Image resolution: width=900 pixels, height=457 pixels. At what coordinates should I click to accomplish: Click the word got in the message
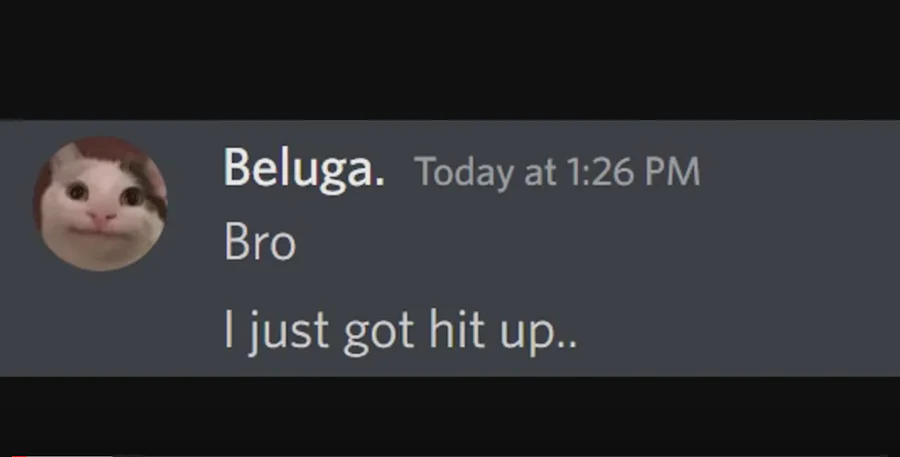[379, 333]
